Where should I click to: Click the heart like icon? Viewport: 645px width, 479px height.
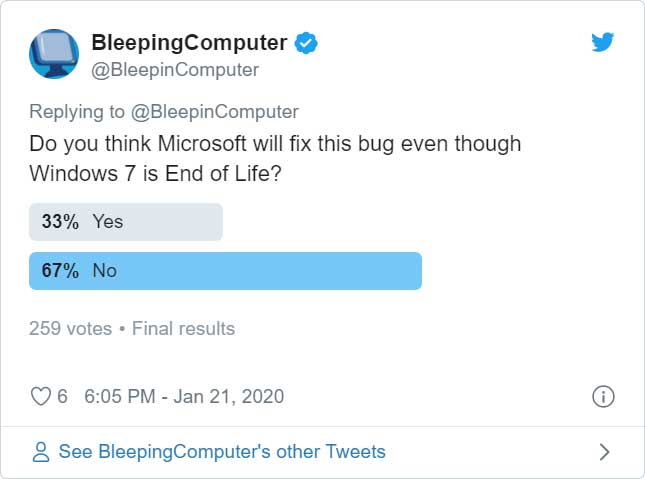click(x=41, y=396)
